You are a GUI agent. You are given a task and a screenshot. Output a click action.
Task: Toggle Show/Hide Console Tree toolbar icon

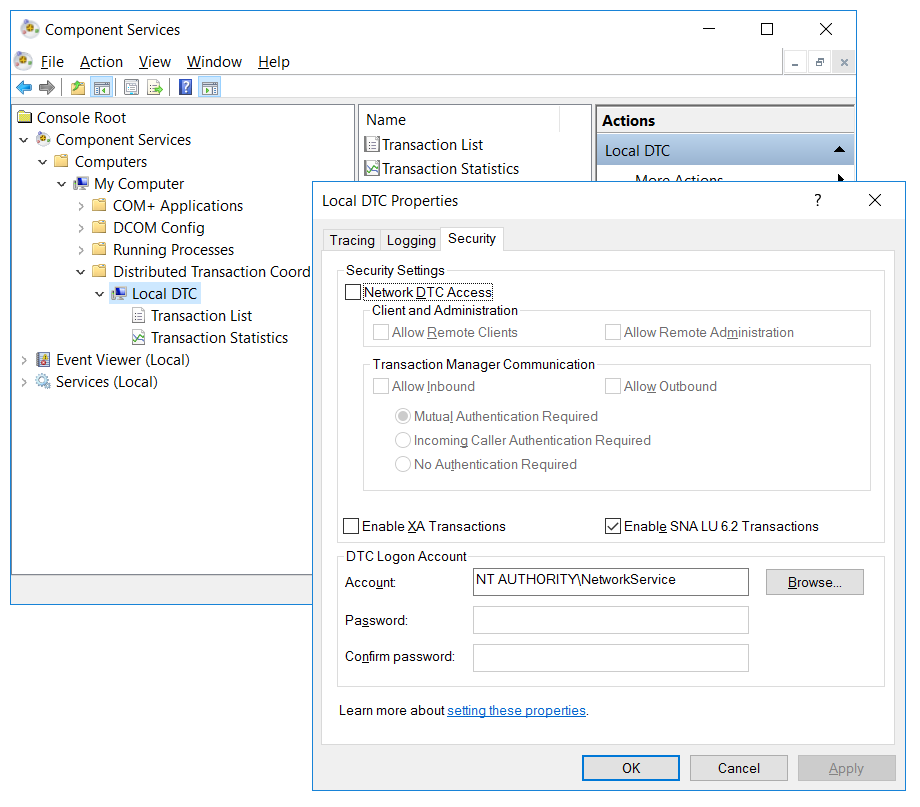coord(102,88)
